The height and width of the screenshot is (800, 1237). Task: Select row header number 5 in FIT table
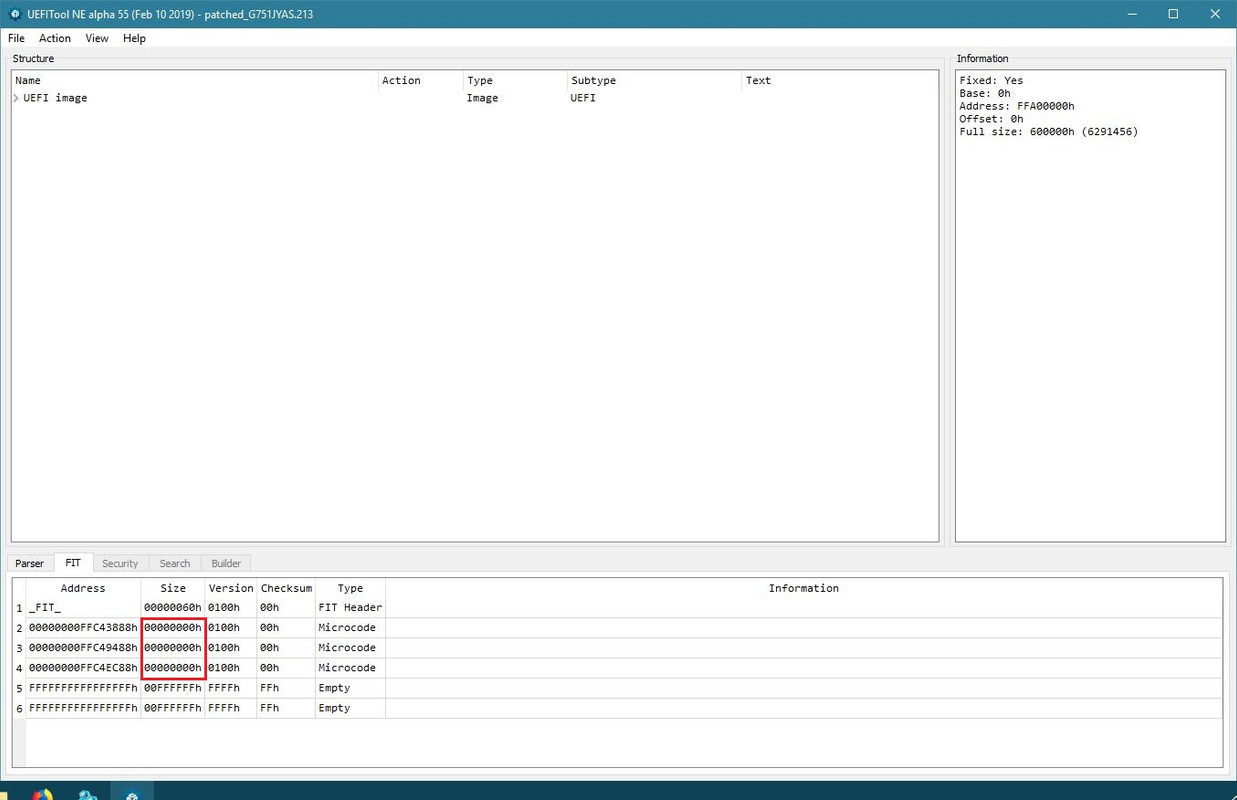[x=19, y=688]
